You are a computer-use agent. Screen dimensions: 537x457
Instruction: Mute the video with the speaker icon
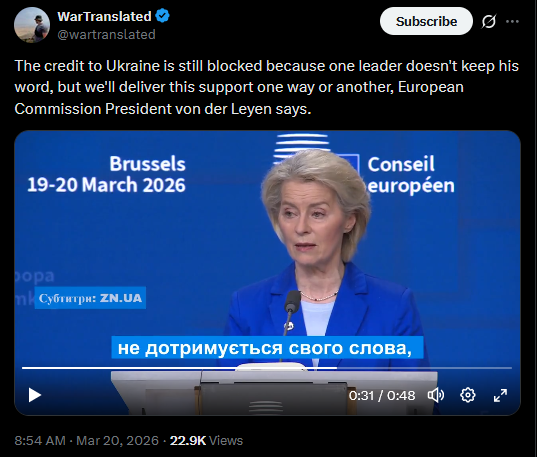(x=436, y=395)
